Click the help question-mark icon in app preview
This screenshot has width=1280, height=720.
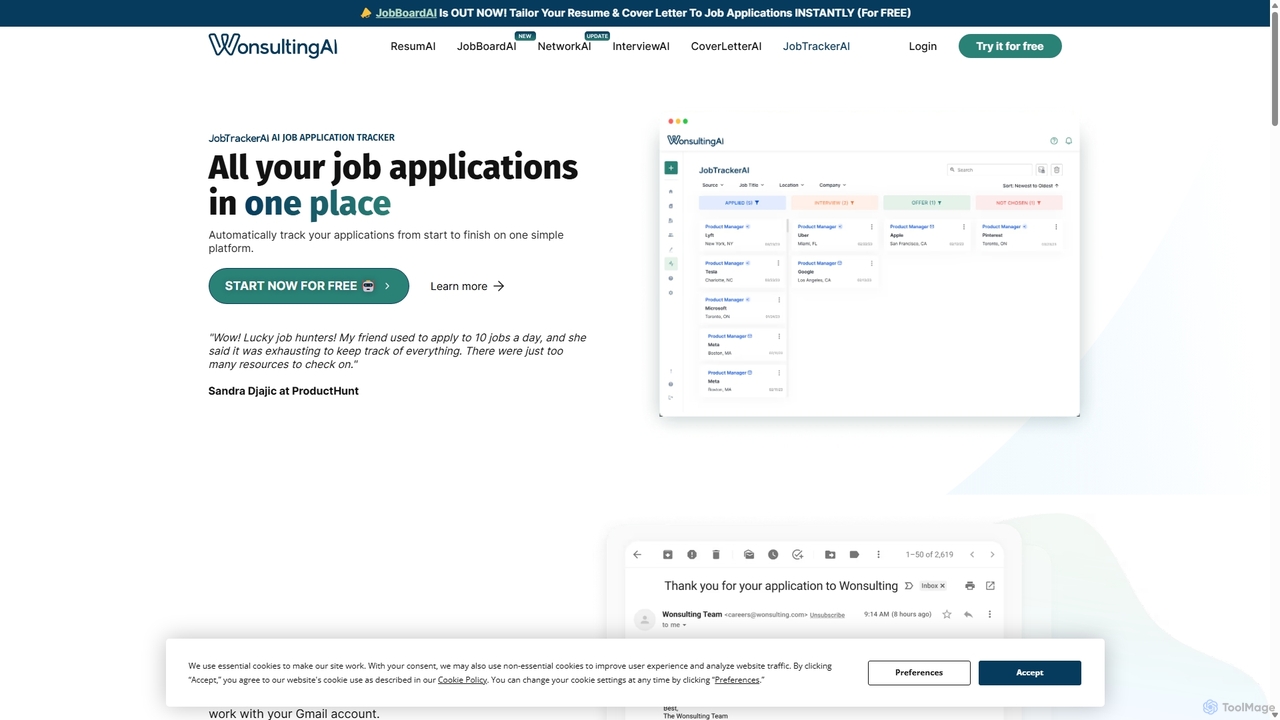point(1054,141)
